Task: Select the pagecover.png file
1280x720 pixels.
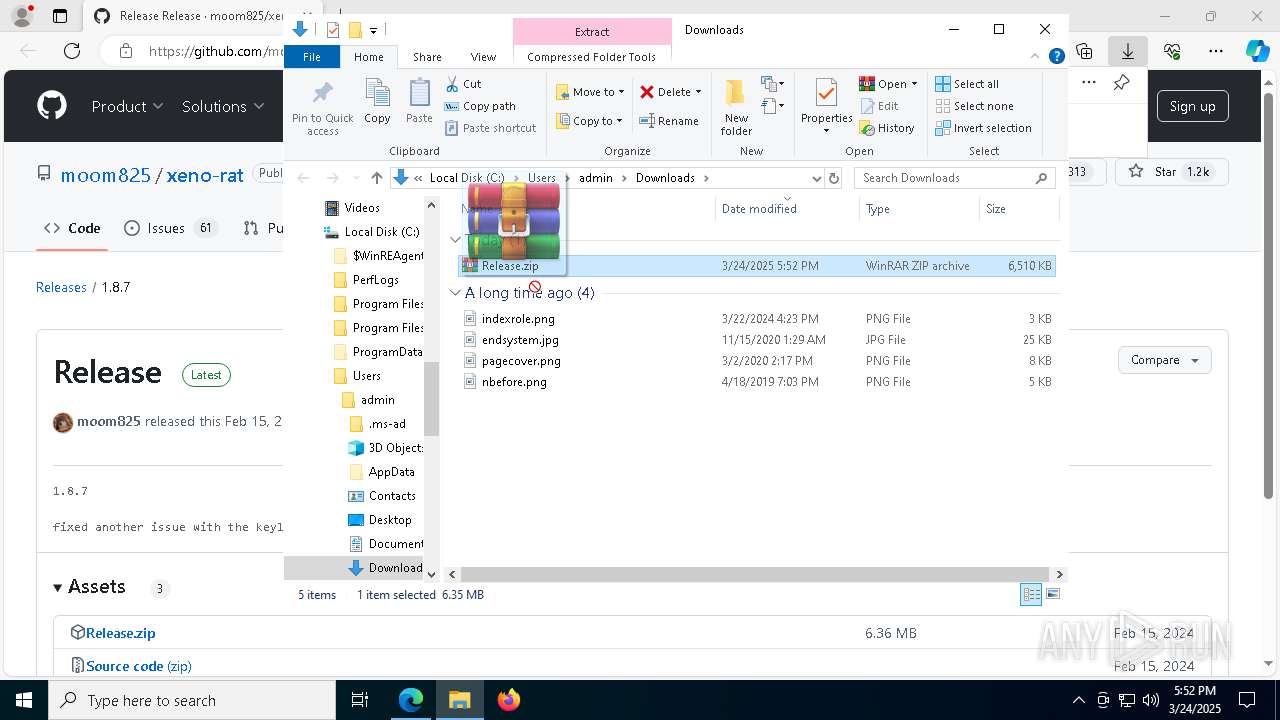Action: pyautogui.click(x=521, y=361)
